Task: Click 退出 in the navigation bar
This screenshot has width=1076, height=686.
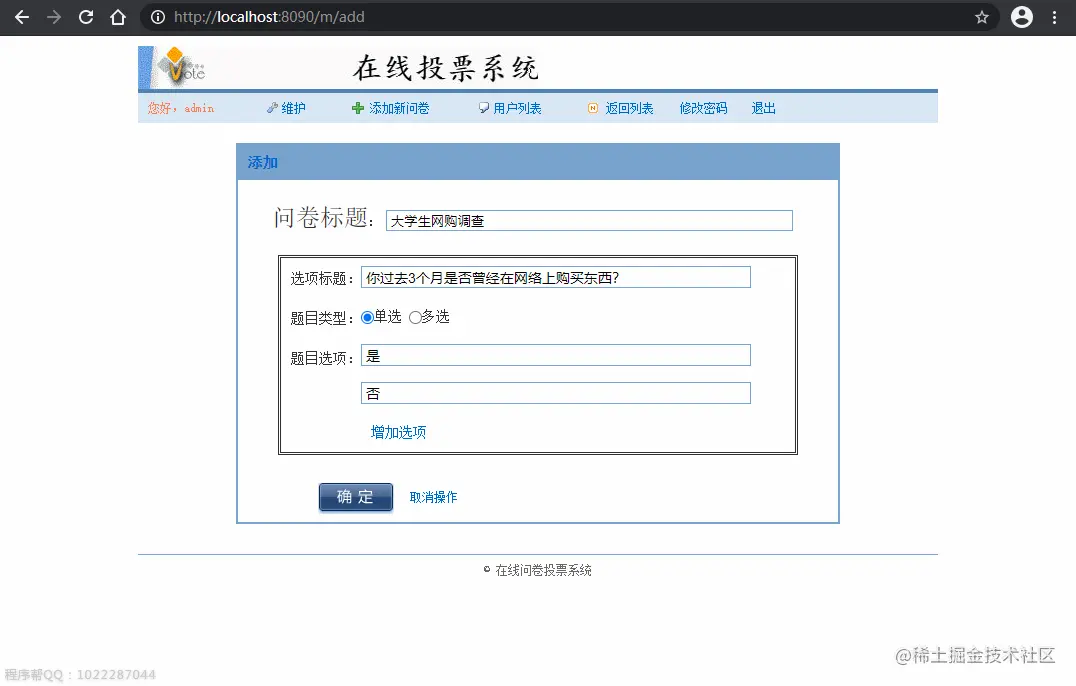Action: click(x=763, y=108)
